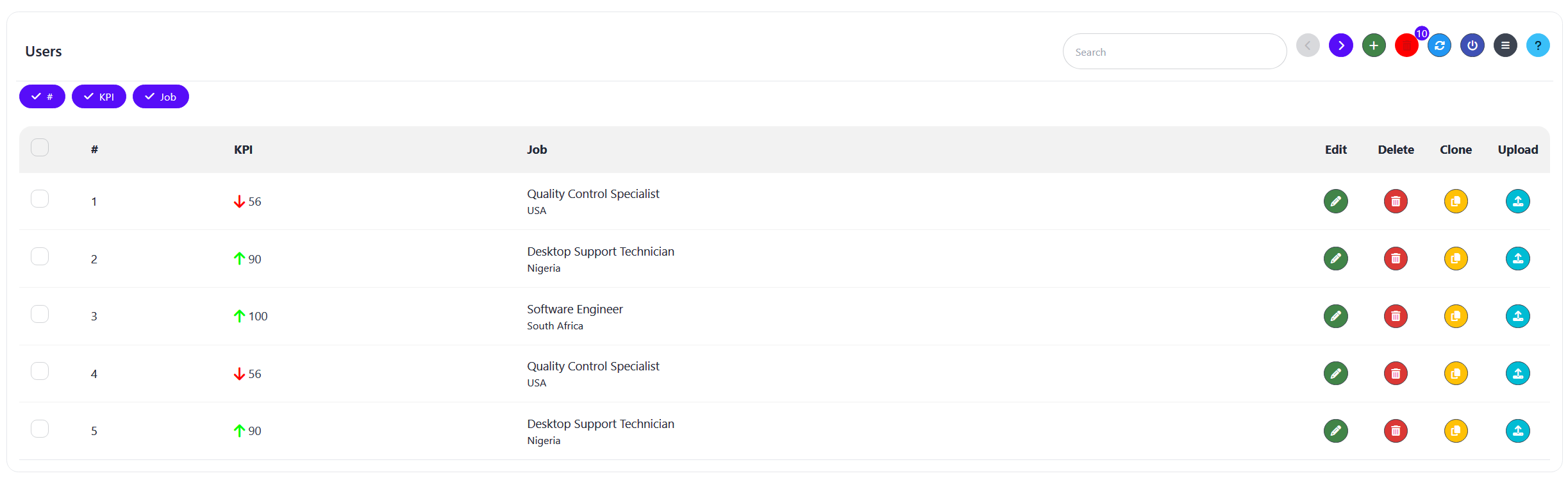Go to the previous page arrow
This screenshot has height=478, width=1568.
[x=1308, y=45]
